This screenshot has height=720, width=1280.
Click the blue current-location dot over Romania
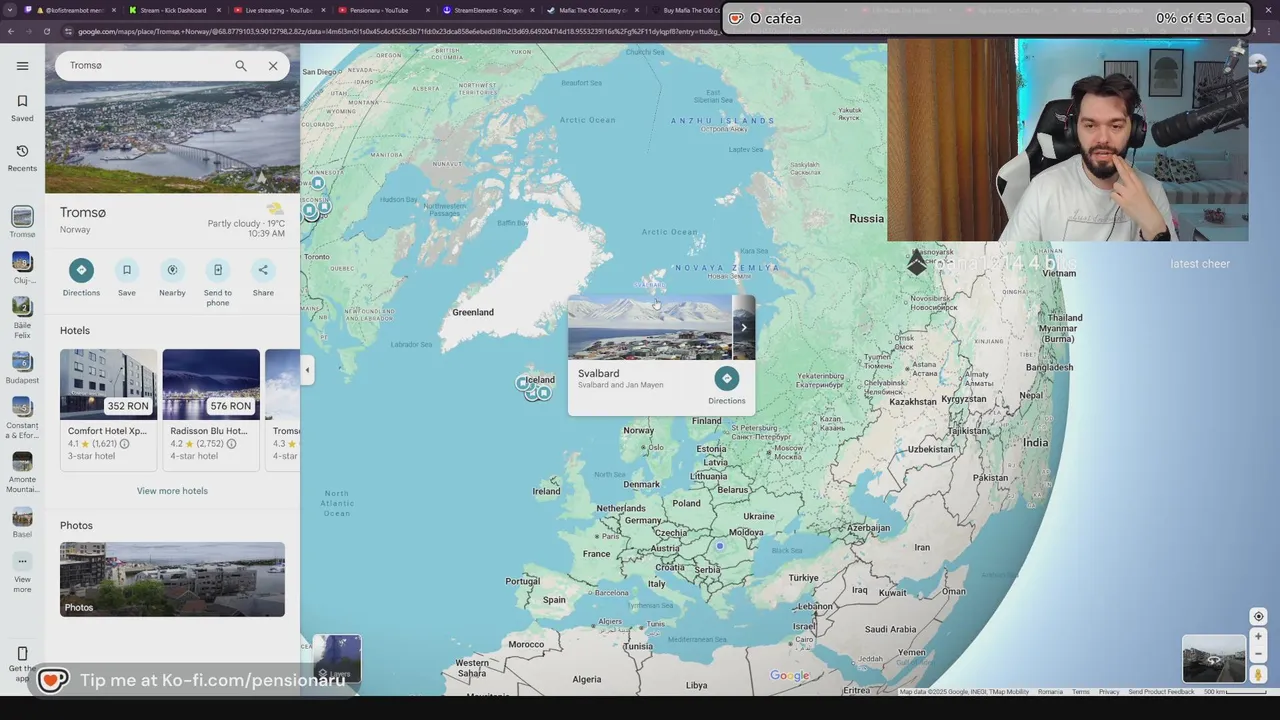click(x=719, y=546)
